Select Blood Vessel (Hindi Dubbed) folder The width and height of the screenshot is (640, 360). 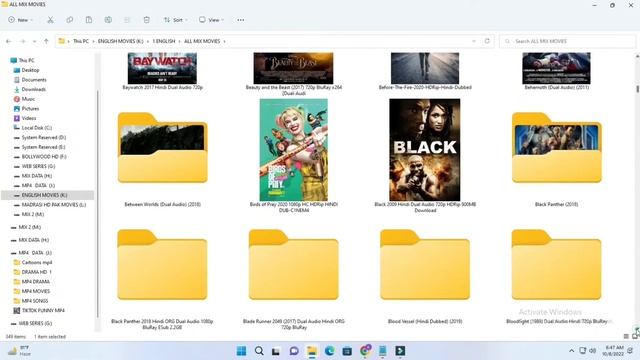click(x=425, y=264)
